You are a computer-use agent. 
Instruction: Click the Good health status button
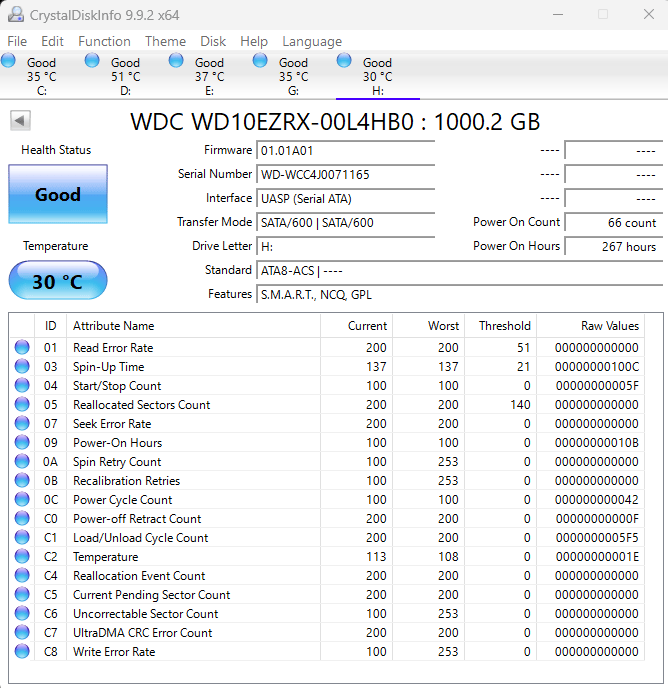pyautogui.click(x=58, y=194)
